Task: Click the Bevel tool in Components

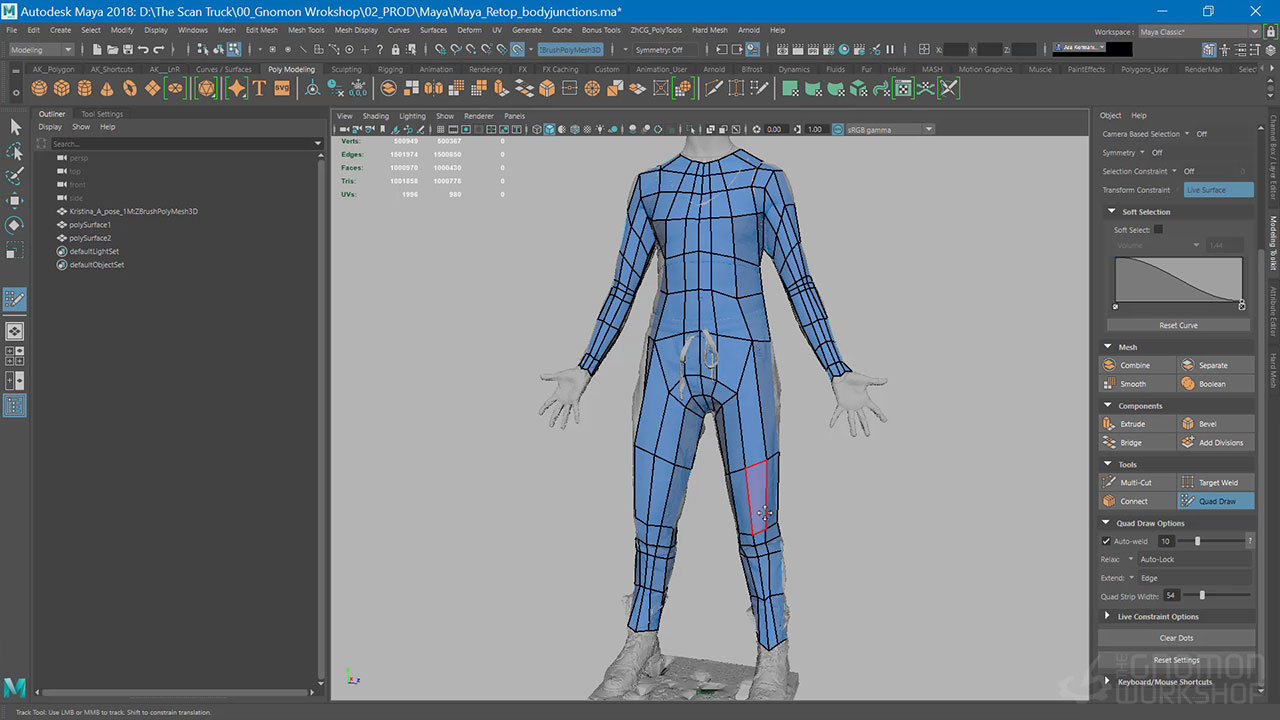Action: coord(1216,424)
